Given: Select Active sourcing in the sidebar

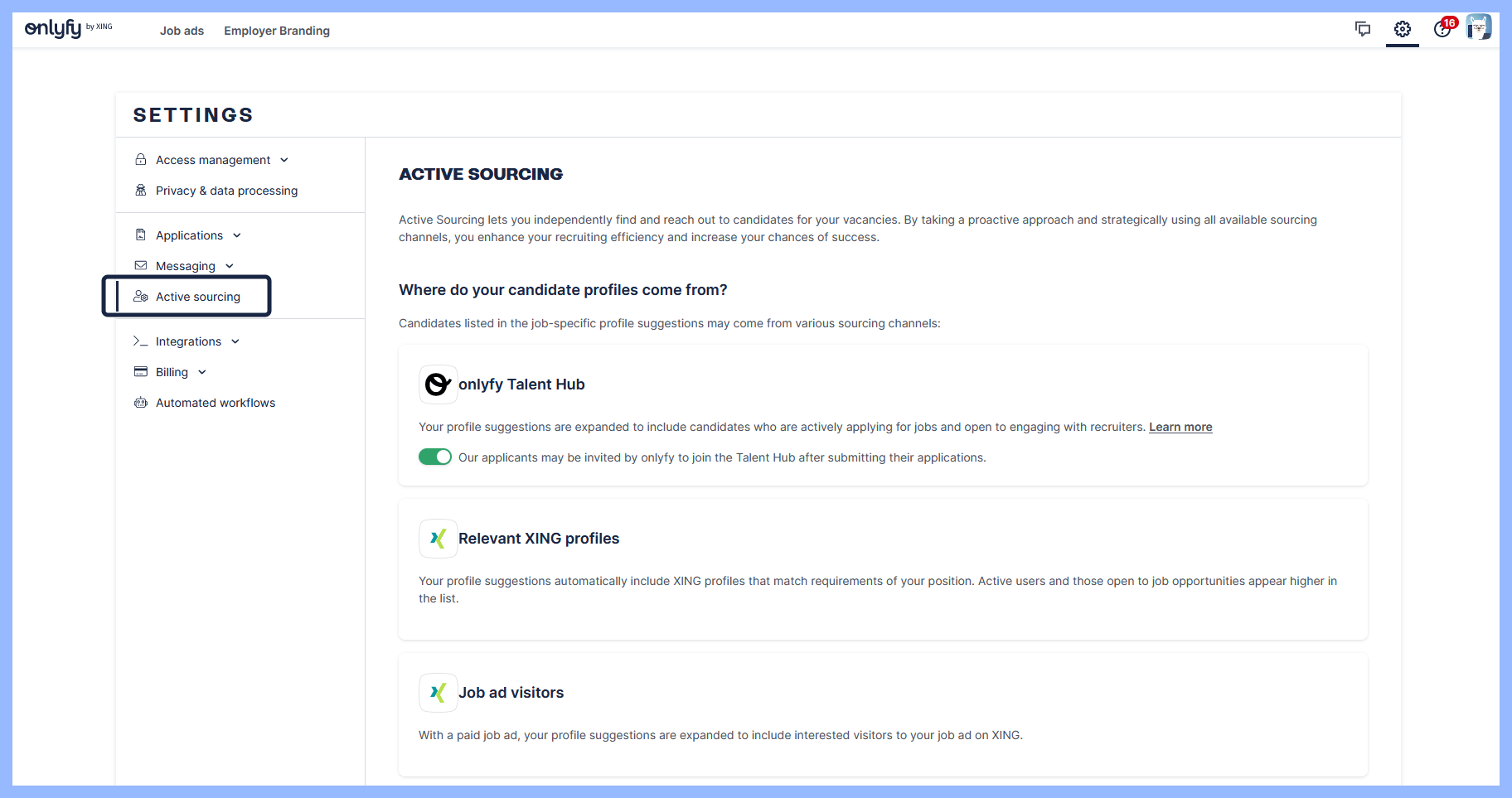Looking at the screenshot, I should tap(197, 297).
